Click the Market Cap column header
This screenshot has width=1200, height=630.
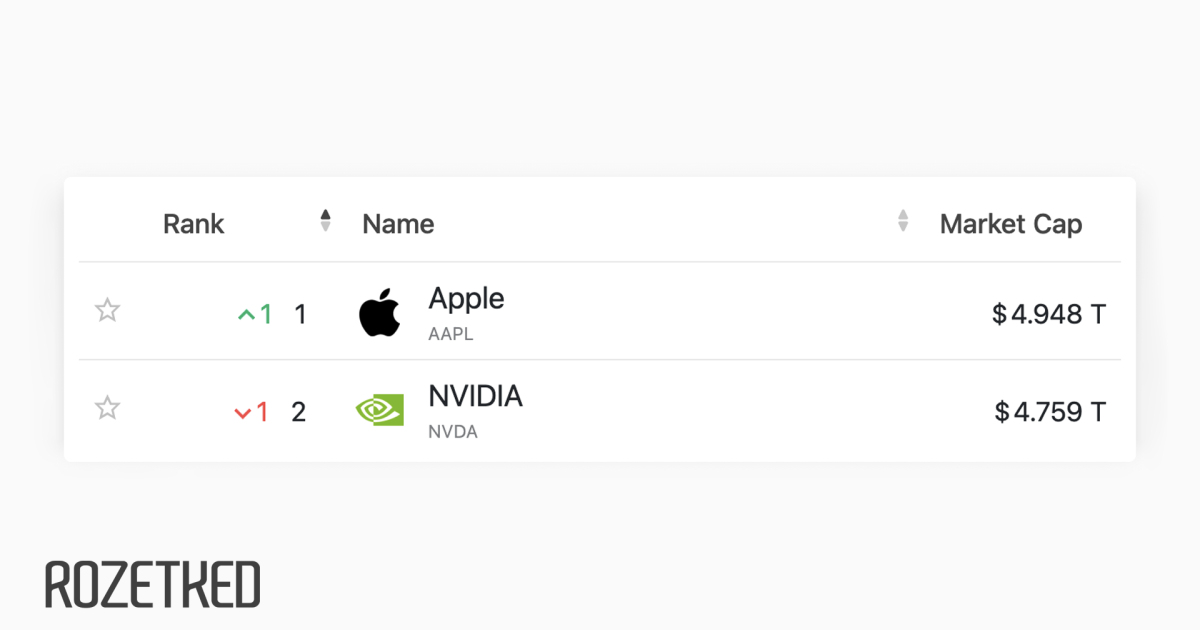(1011, 224)
